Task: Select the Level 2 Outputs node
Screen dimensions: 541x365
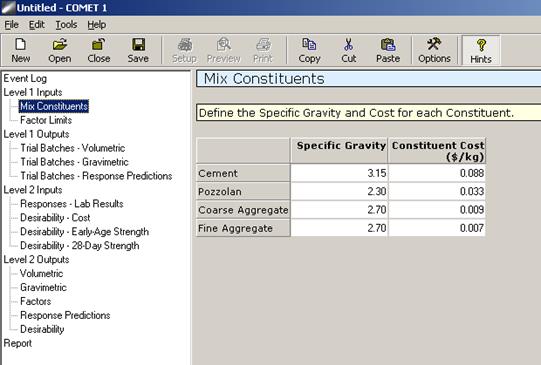Action: point(36,259)
